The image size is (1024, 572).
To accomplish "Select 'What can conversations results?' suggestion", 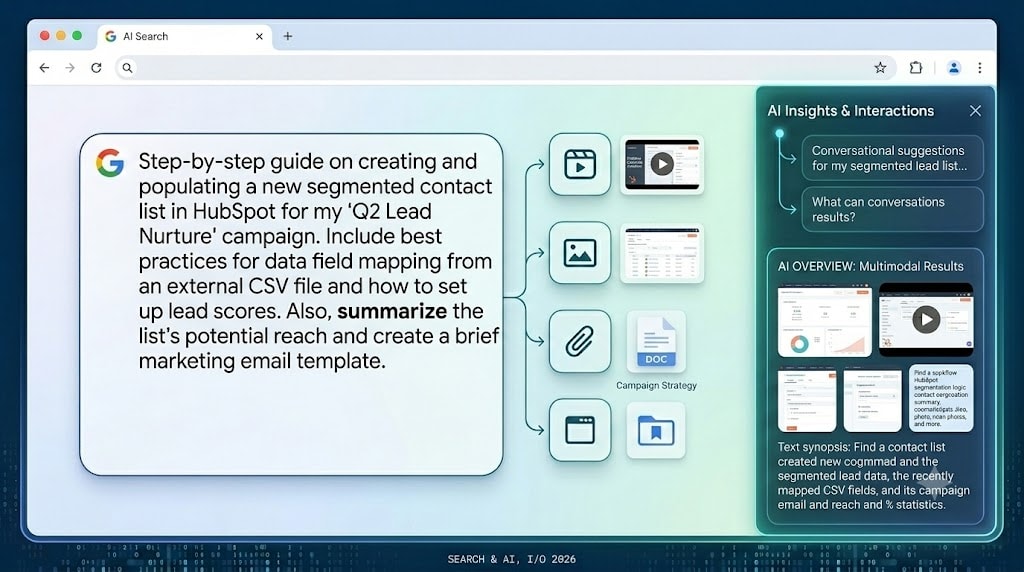I will coord(892,210).
